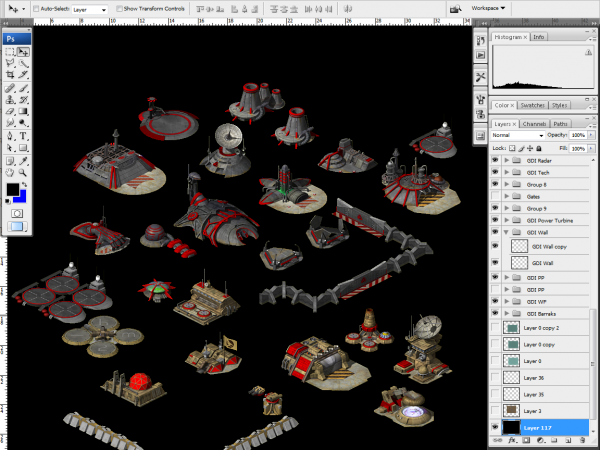Image resolution: width=600 pixels, height=450 pixels.
Task: Select the Rectangle shape tool
Action: tap(23, 148)
